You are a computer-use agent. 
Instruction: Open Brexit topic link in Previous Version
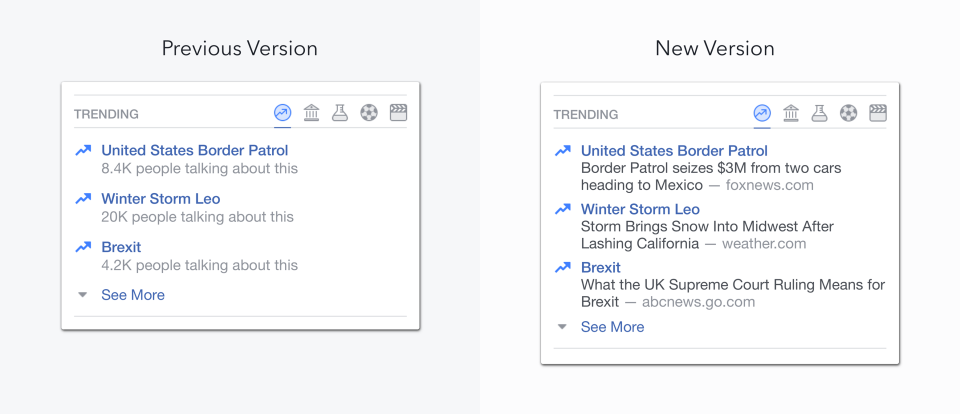(x=121, y=247)
